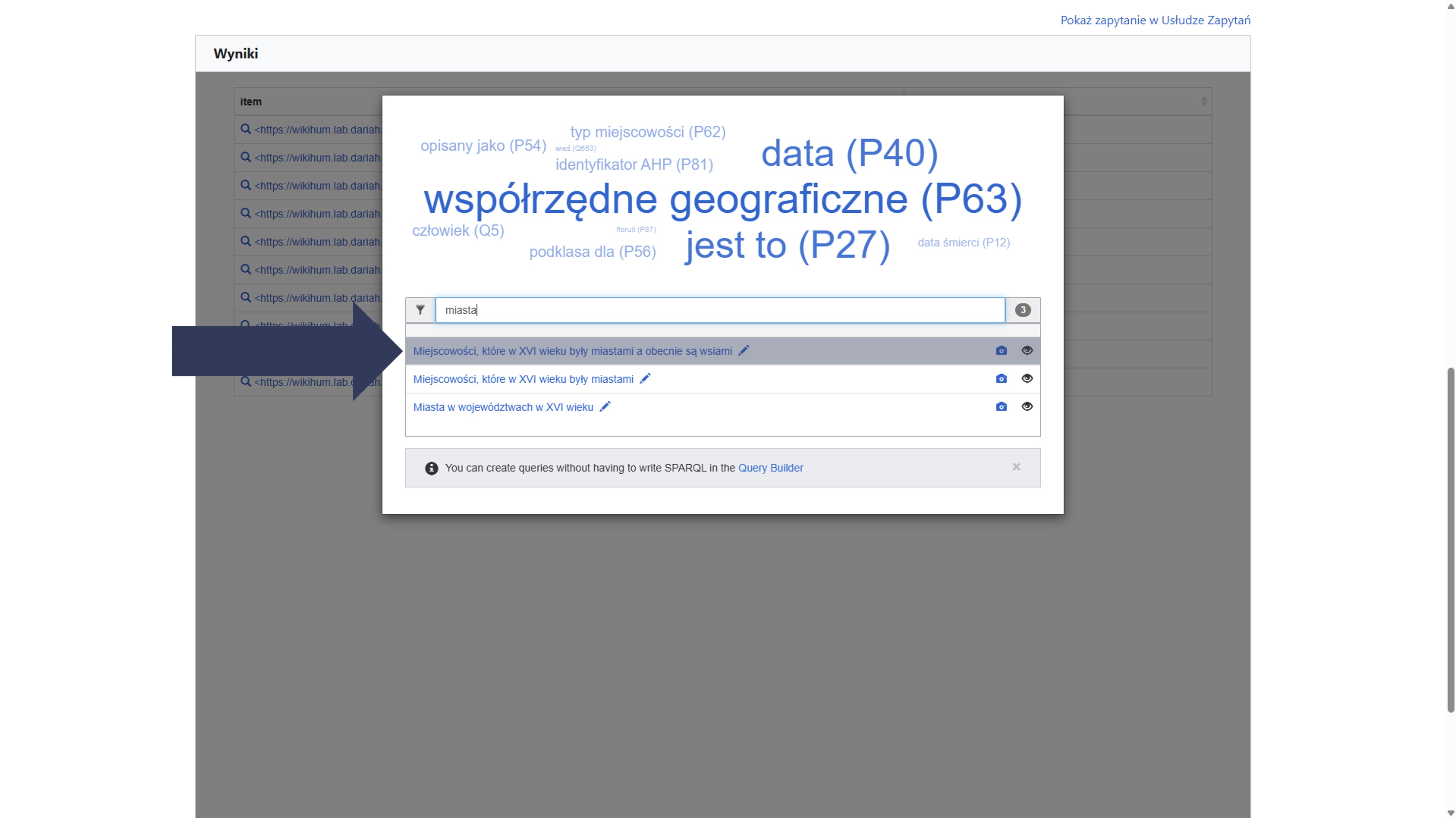The height and width of the screenshot is (818, 1456).
Task: Click pencil icon next to 'były miastami' query
Action: [645, 378]
